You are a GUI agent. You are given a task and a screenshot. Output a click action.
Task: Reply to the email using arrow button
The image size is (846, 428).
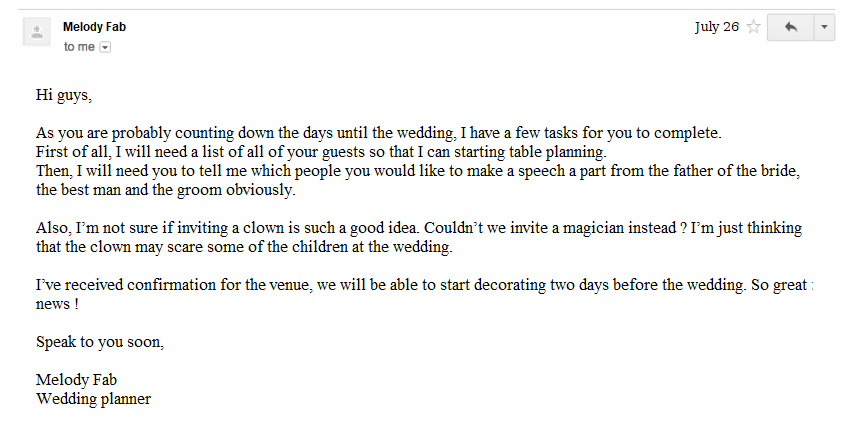pyautogui.click(x=790, y=27)
